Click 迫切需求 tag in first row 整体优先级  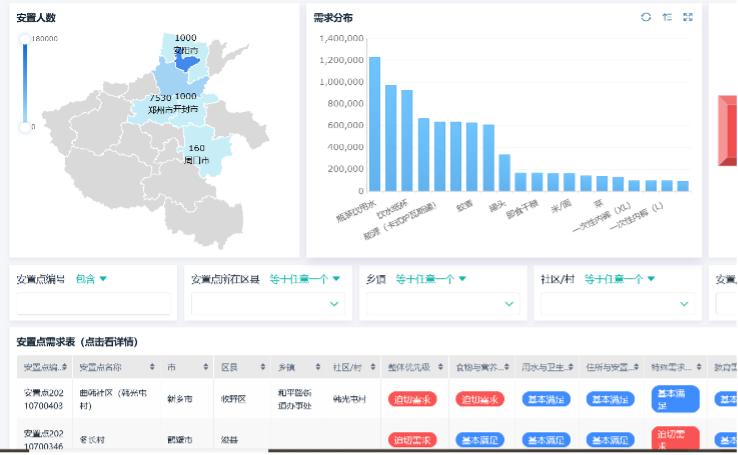412,399
